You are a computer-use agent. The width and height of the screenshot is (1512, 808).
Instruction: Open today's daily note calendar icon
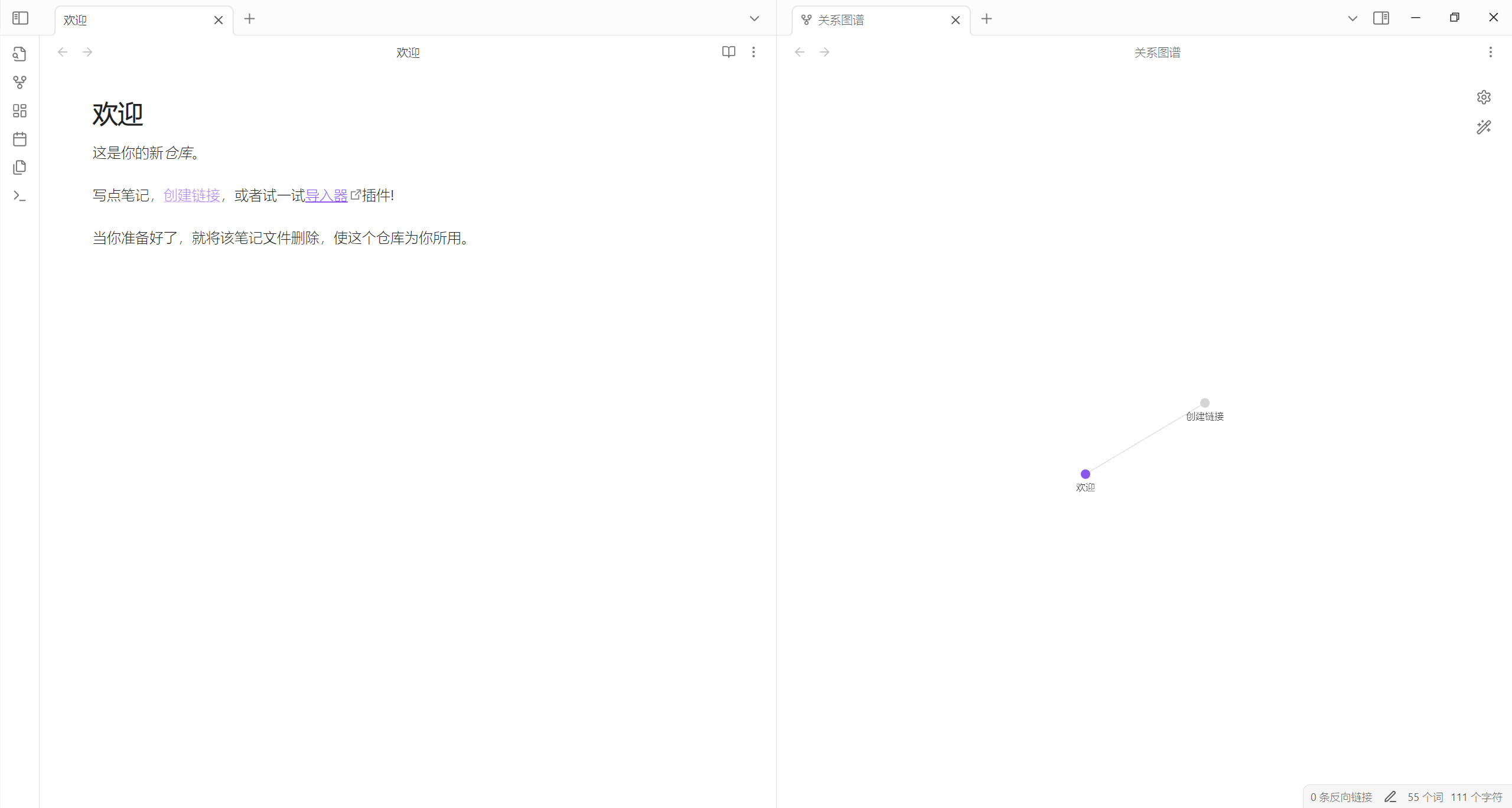[19, 139]
